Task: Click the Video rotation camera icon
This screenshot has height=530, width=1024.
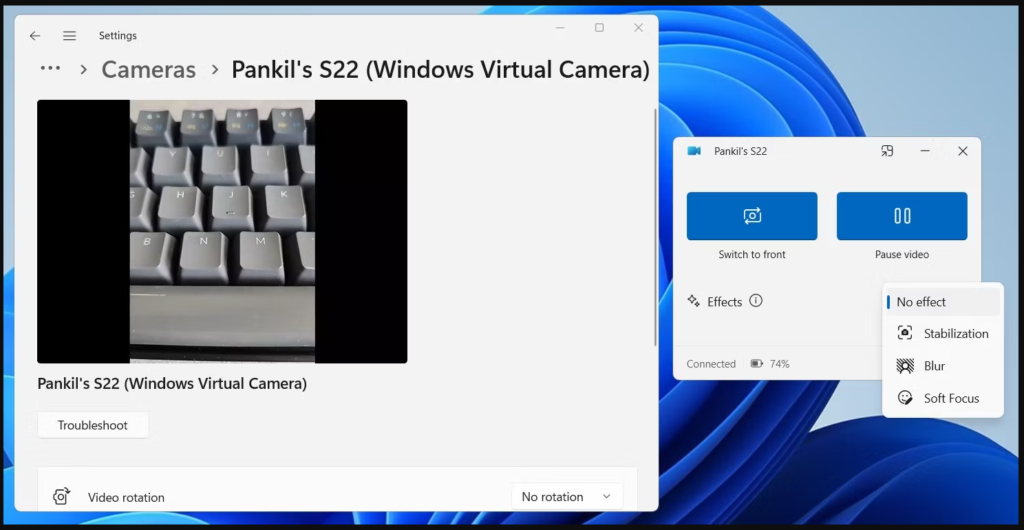Action: pos(61,496)
